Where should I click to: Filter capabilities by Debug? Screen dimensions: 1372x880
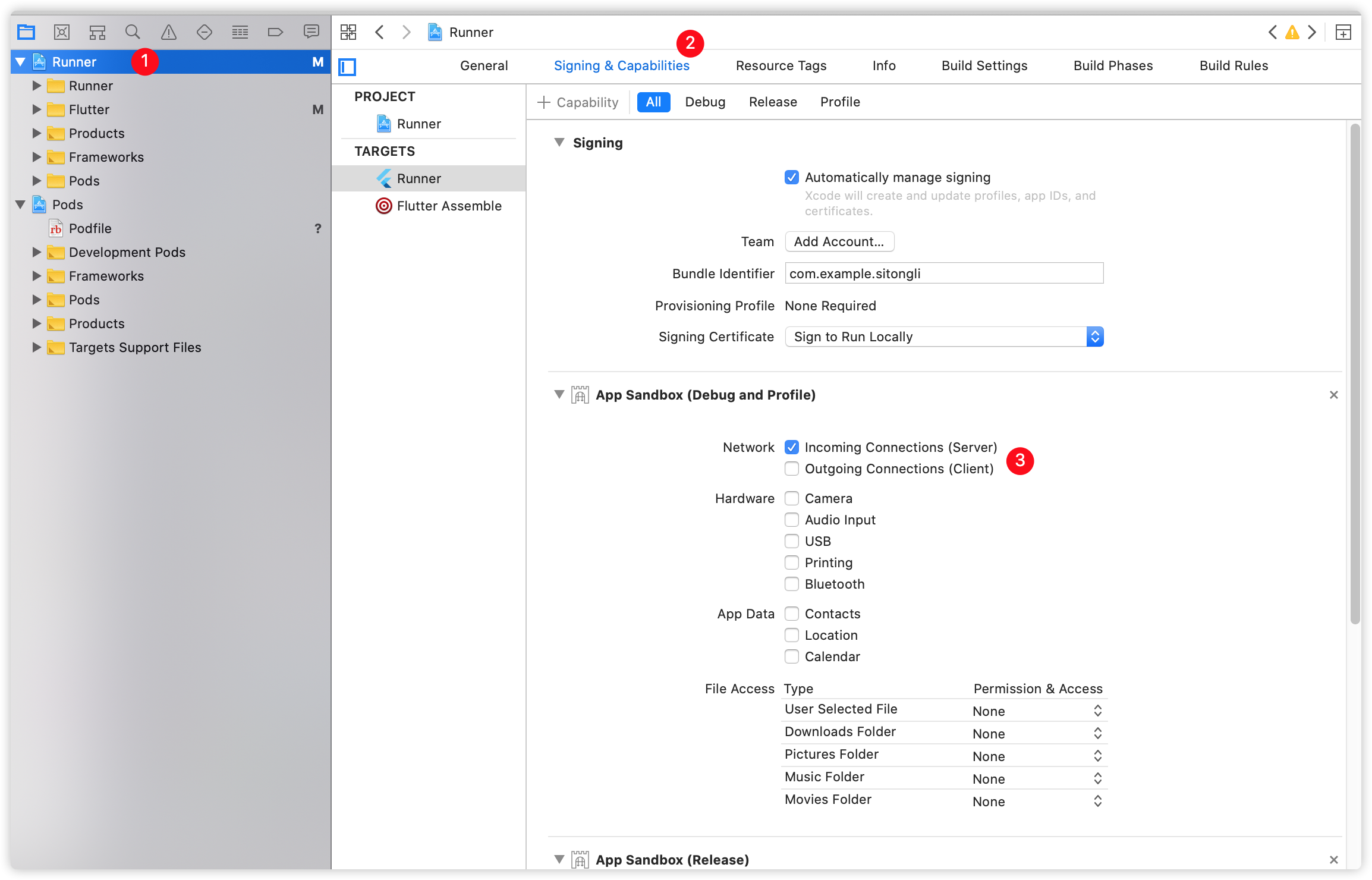pyautogui.click(x=705, y=102)
